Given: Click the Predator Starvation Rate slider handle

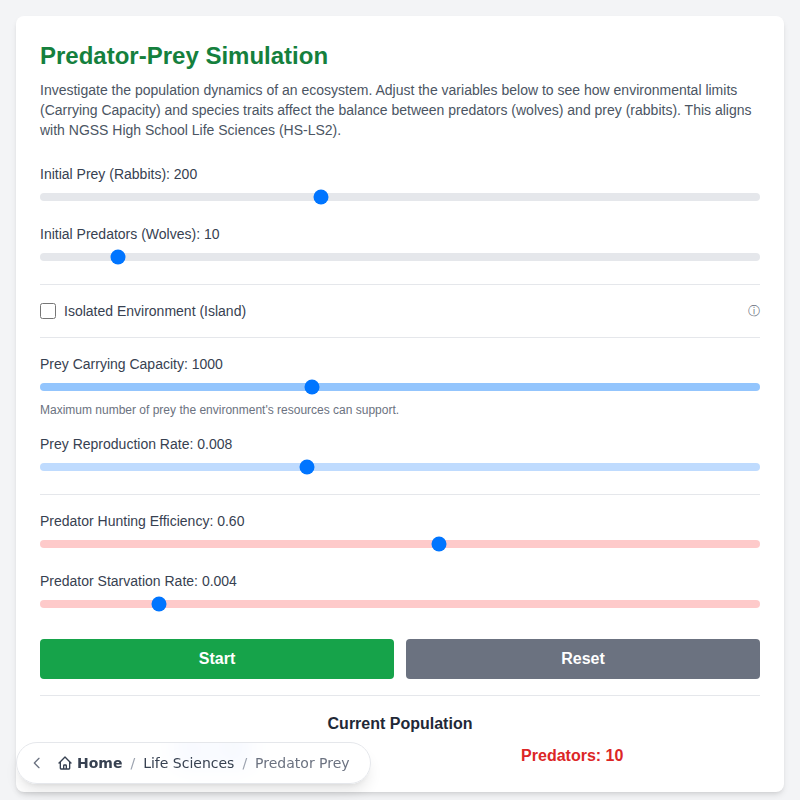Looking at the screenshot, I should (158, 604).
